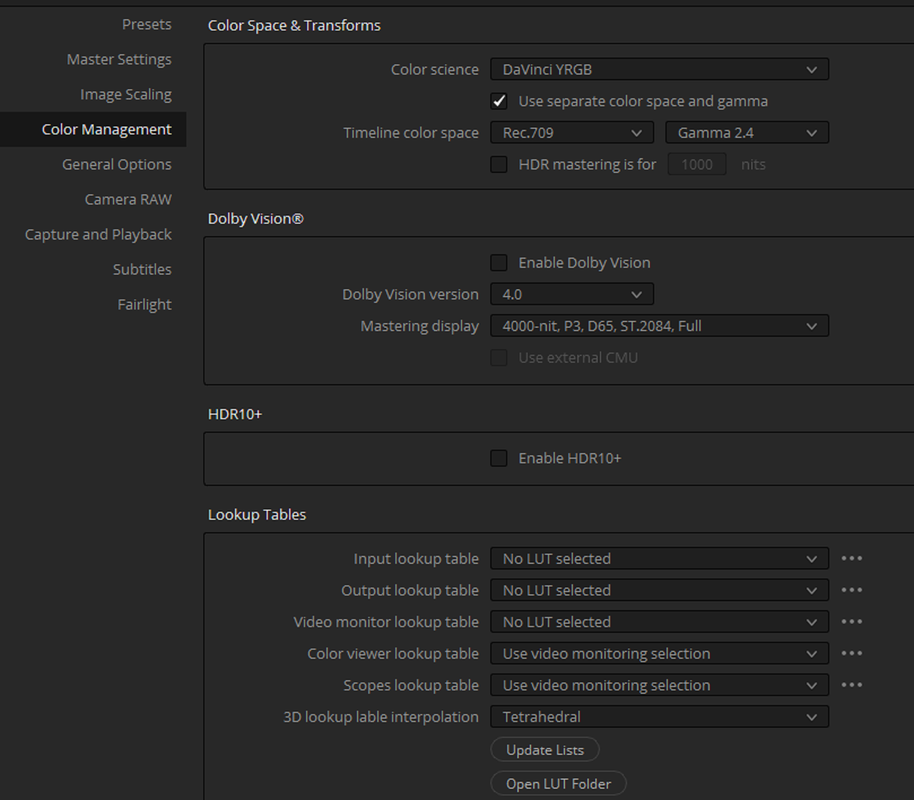Click the Use external CMU checkbox
The width and height of the screenshot is (914, 800).
pos(499,357)
